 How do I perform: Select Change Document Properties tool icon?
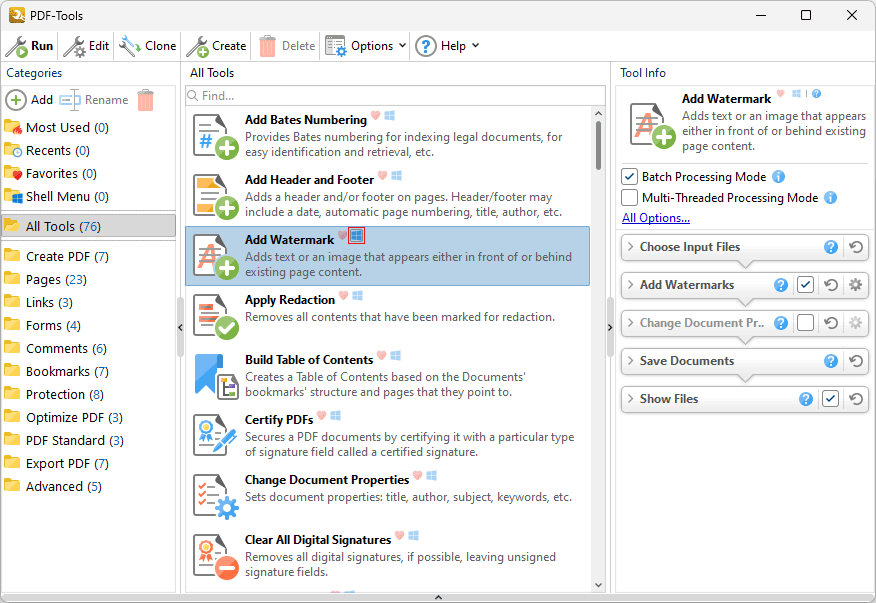point(216,496)
